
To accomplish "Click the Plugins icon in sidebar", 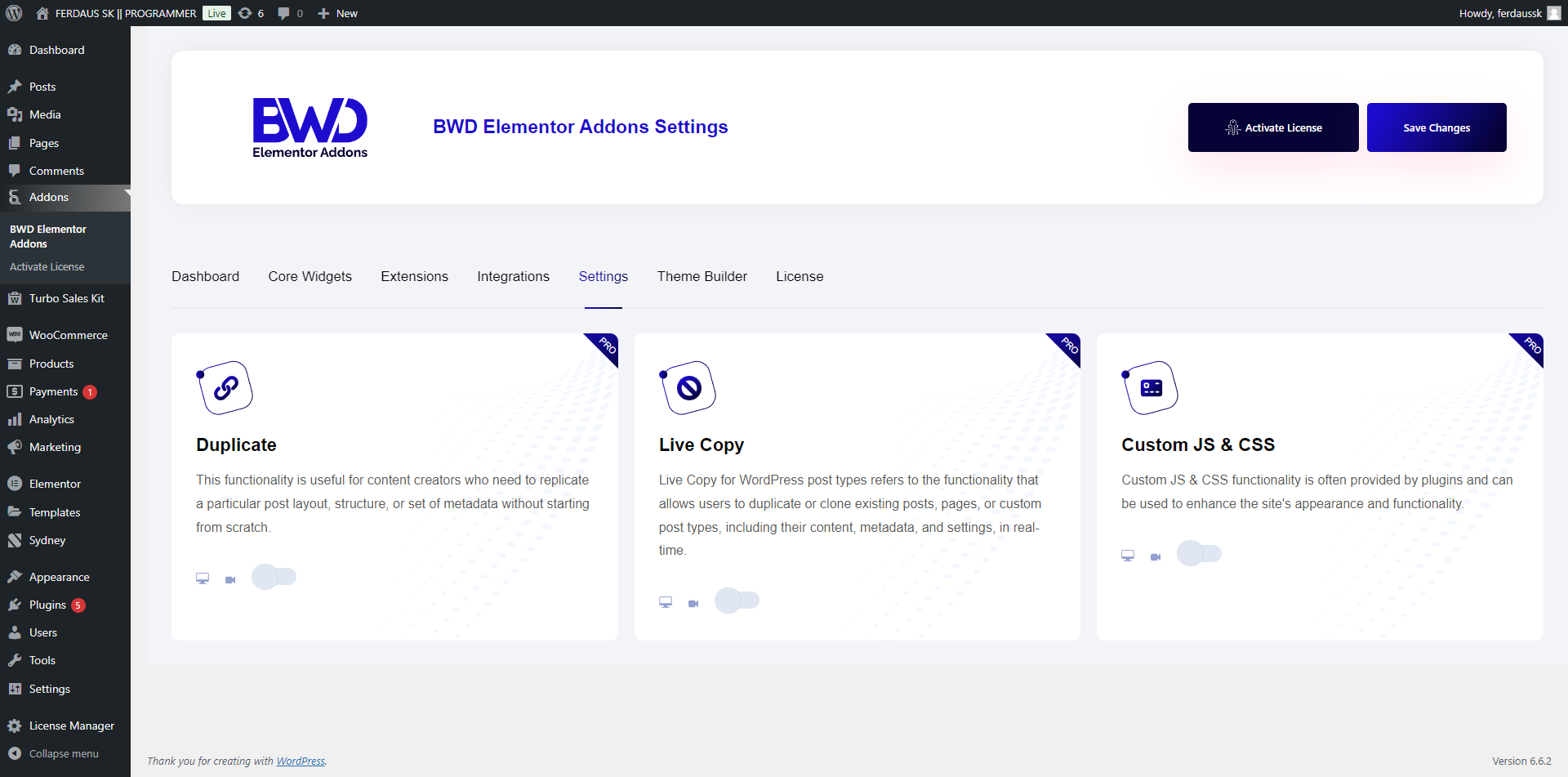I will (15, 605).
